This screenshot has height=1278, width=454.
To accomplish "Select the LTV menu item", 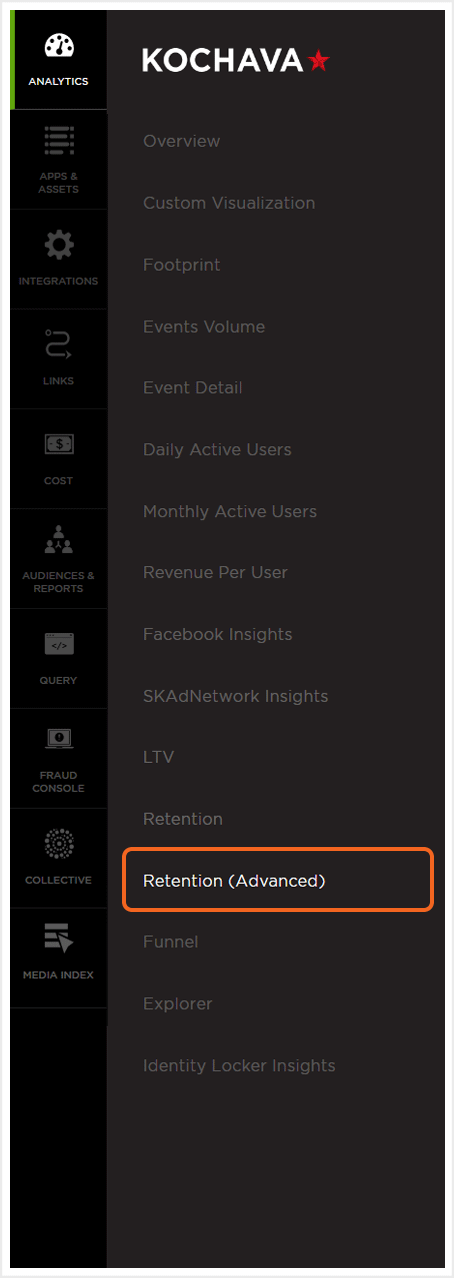I will pyautogui.click(x=159, y=757).
